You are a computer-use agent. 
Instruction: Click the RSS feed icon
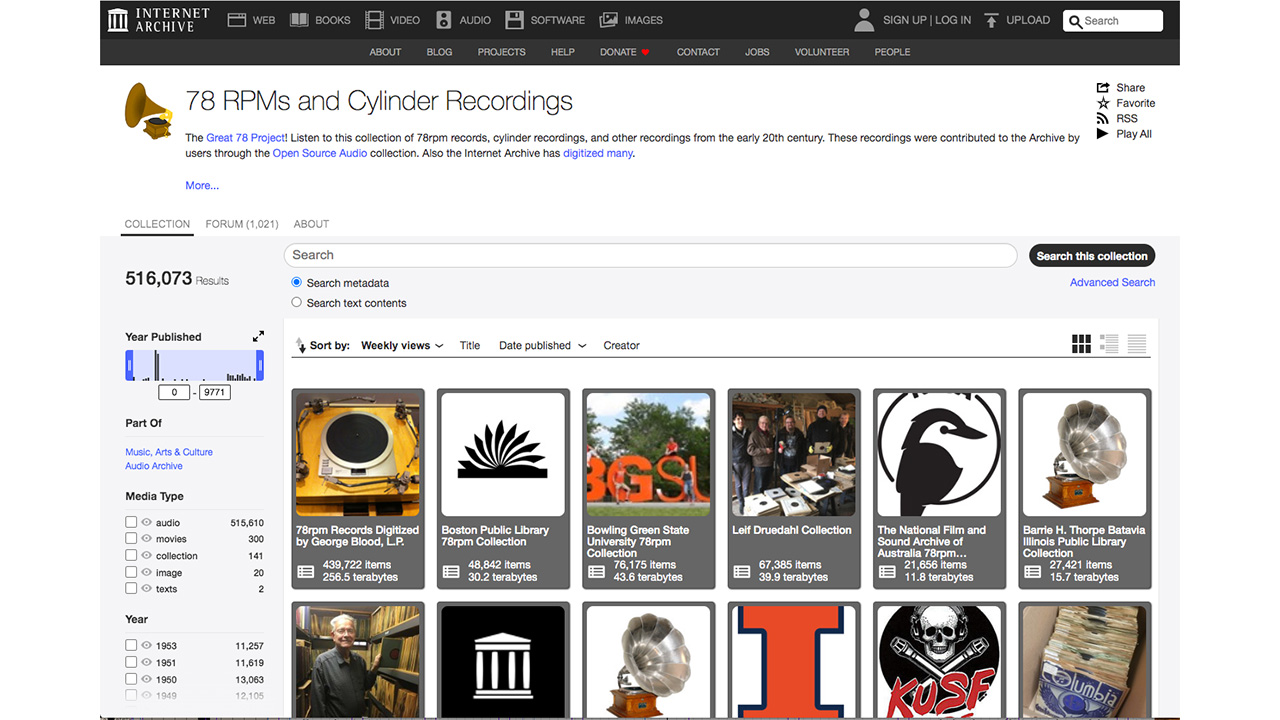[1103, 118]
